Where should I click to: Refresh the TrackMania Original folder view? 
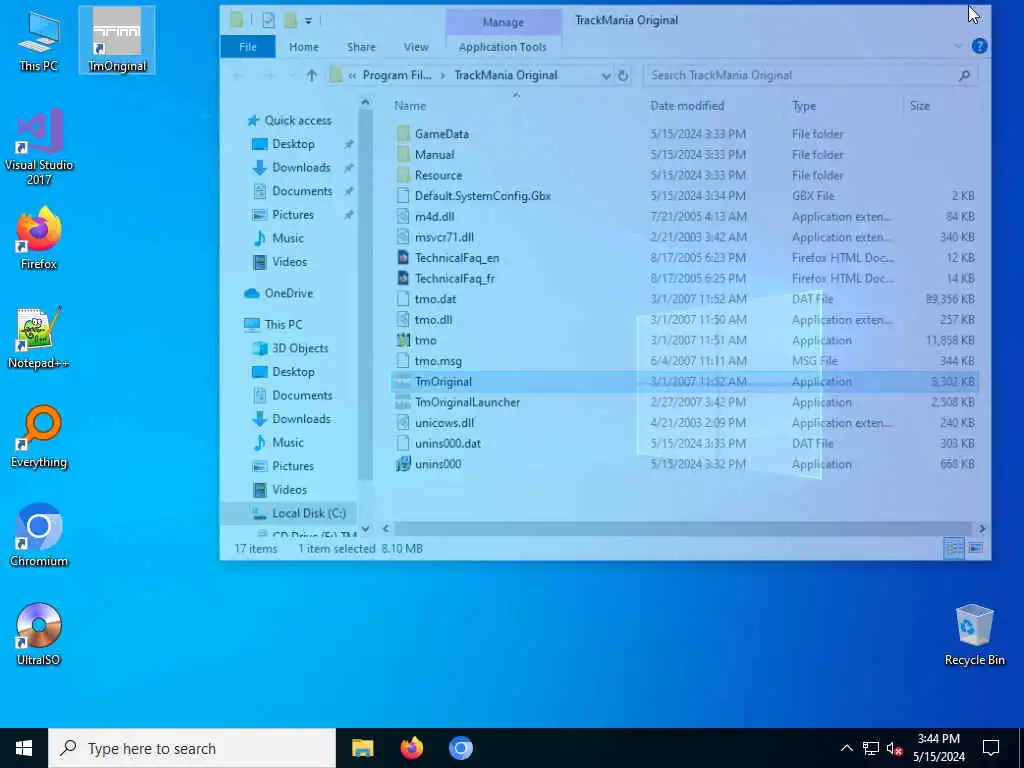(623, 75)
